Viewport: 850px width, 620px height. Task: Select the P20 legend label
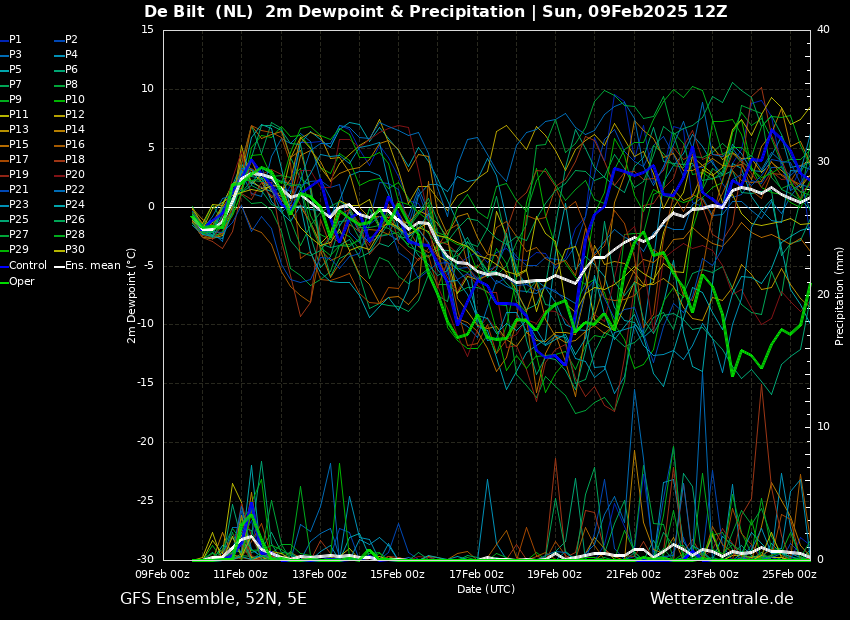click(70, 175)
